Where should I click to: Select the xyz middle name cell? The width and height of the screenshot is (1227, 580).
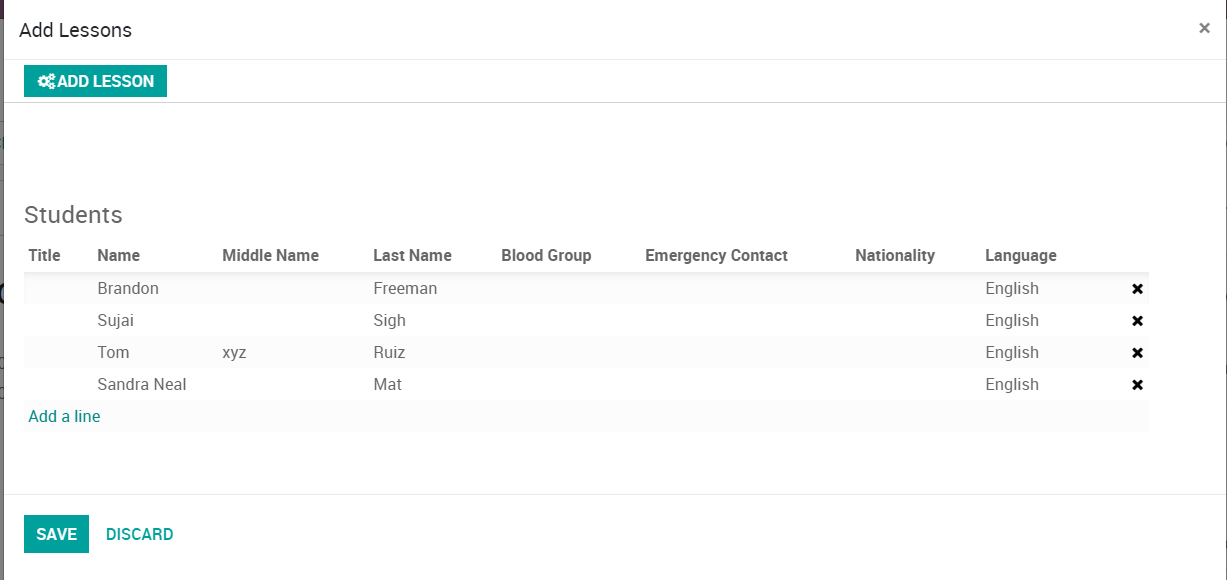tap(234, 352)
